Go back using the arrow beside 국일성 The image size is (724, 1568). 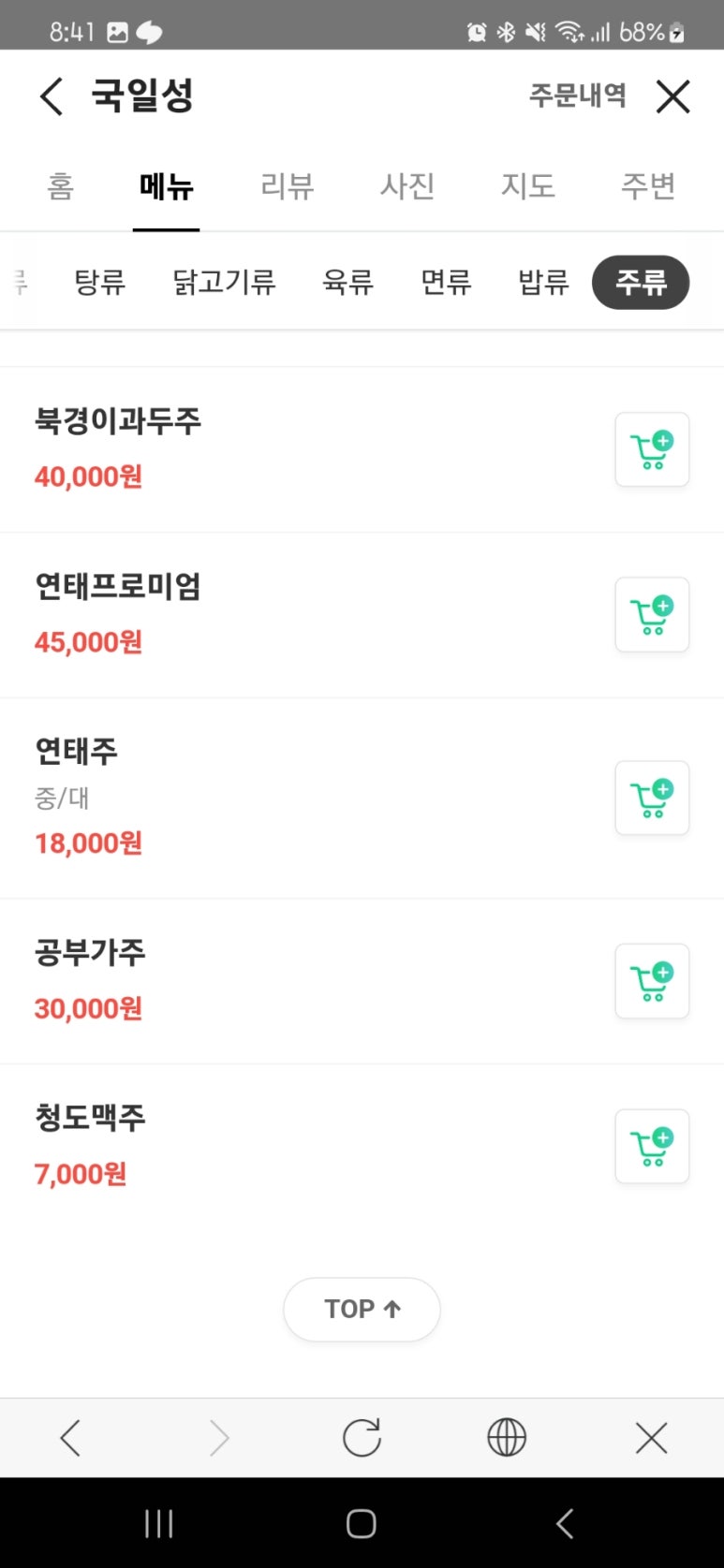tap(52, 96)
